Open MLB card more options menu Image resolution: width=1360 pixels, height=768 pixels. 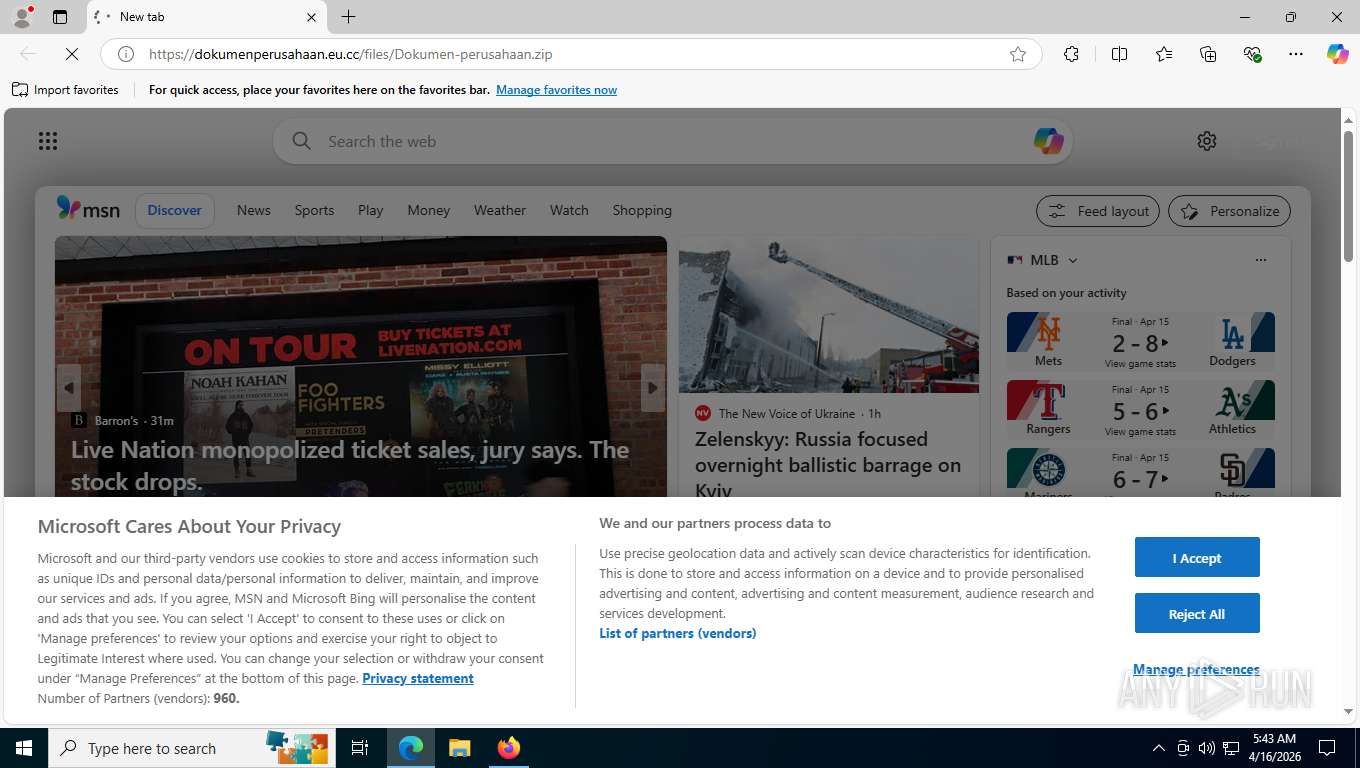point(1260,260)
